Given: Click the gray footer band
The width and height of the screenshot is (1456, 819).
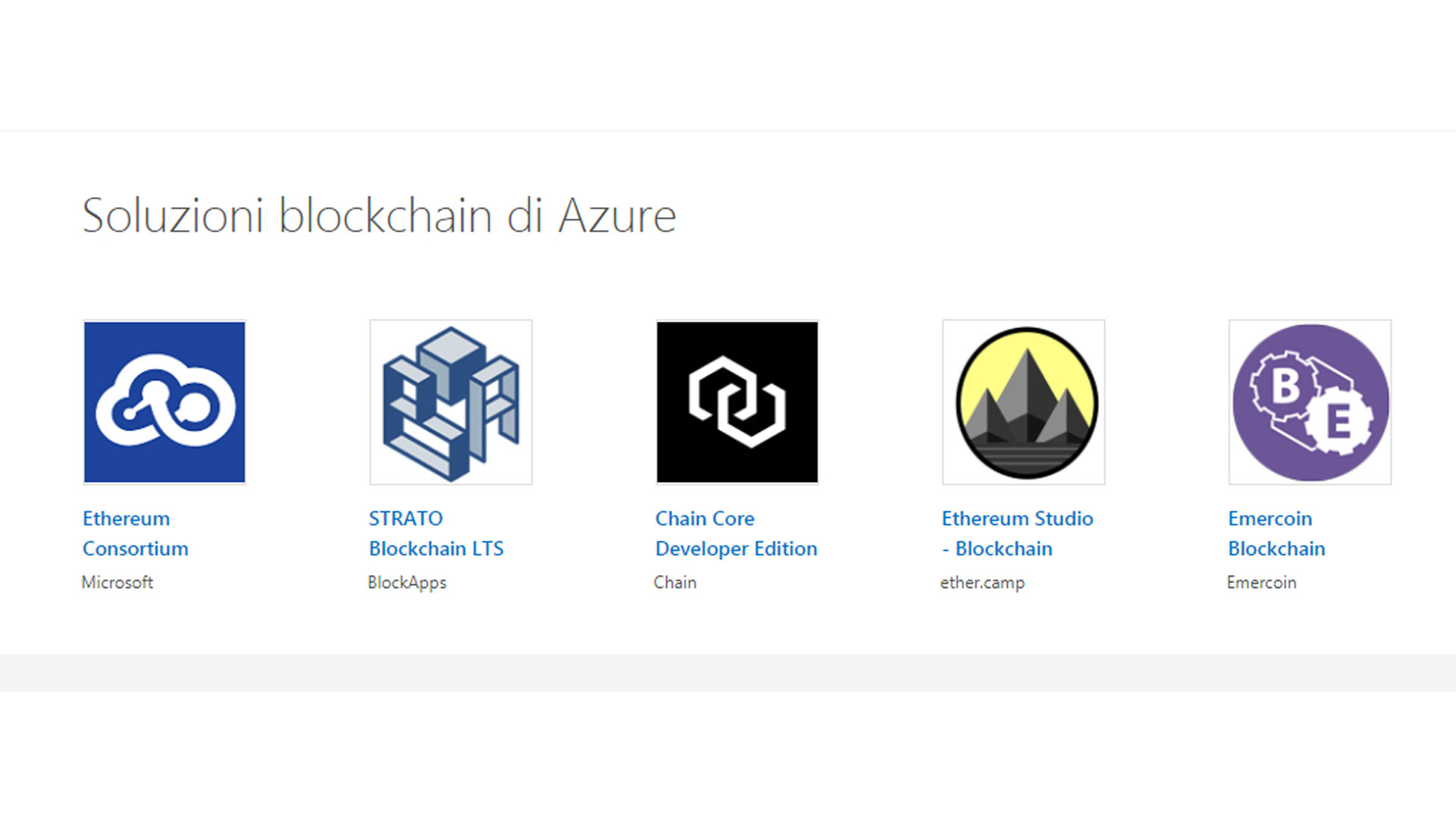Looking at the screenshot, I should (728, 673).
